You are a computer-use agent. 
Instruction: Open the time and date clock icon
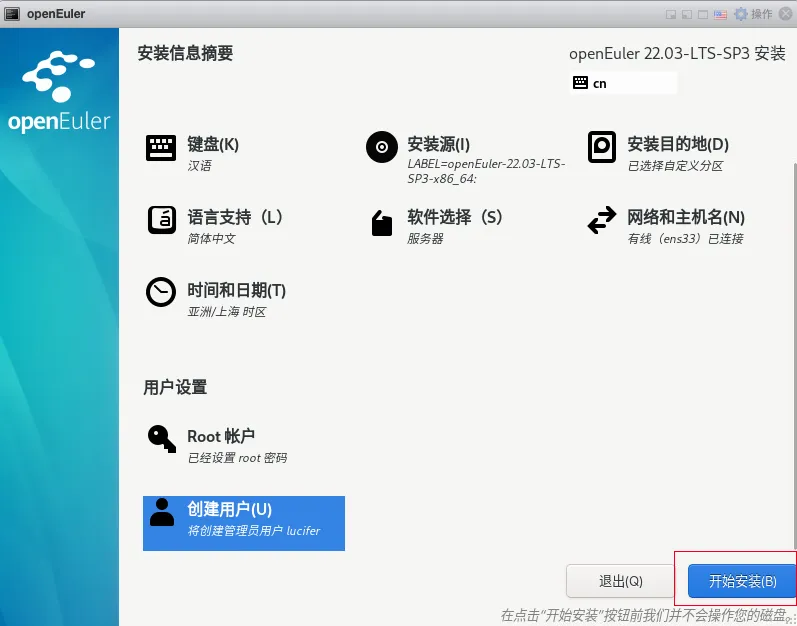click(x=161, y=292)
